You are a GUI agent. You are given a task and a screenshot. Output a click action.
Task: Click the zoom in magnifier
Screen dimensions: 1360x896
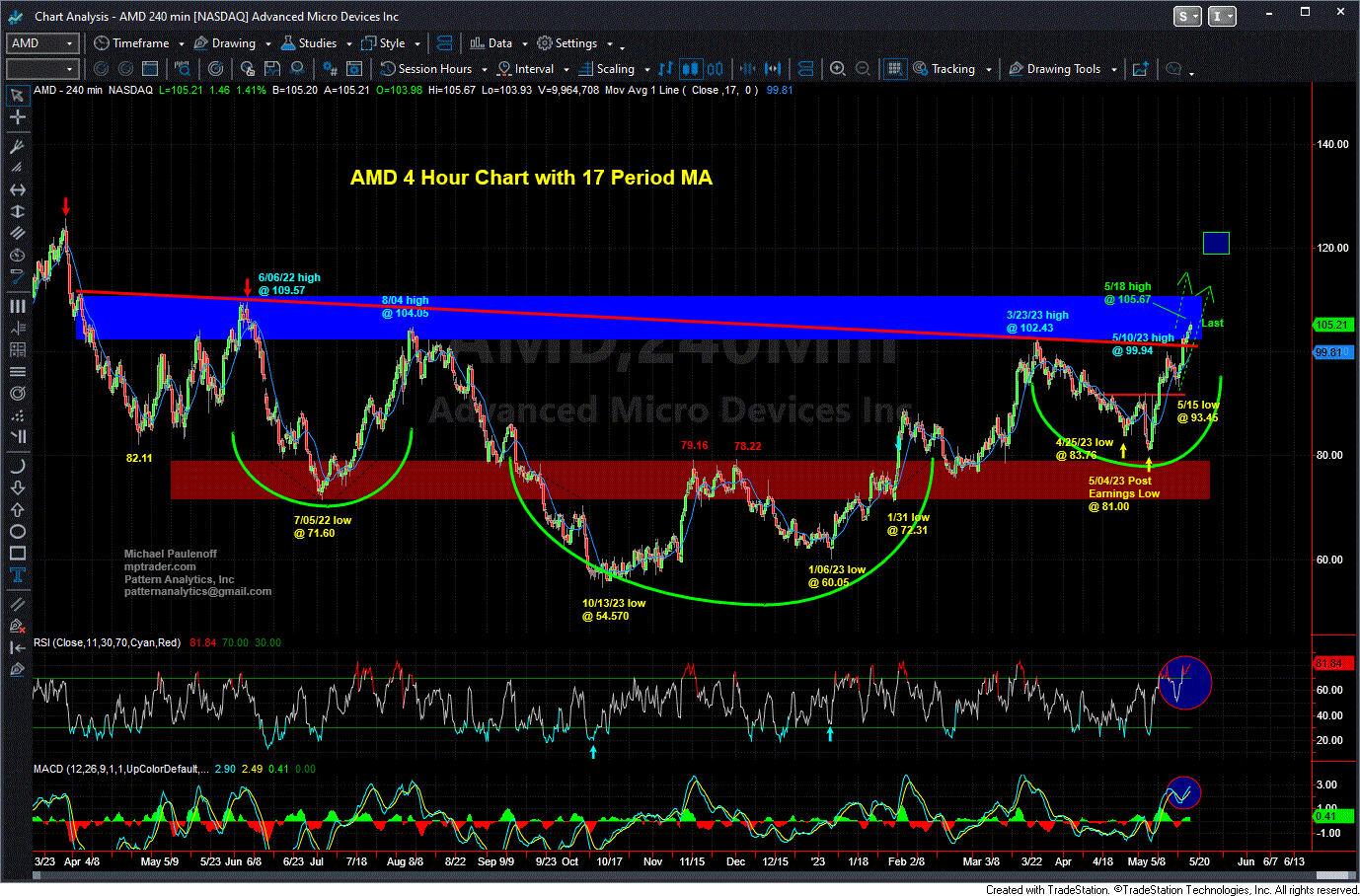[838, 69]
